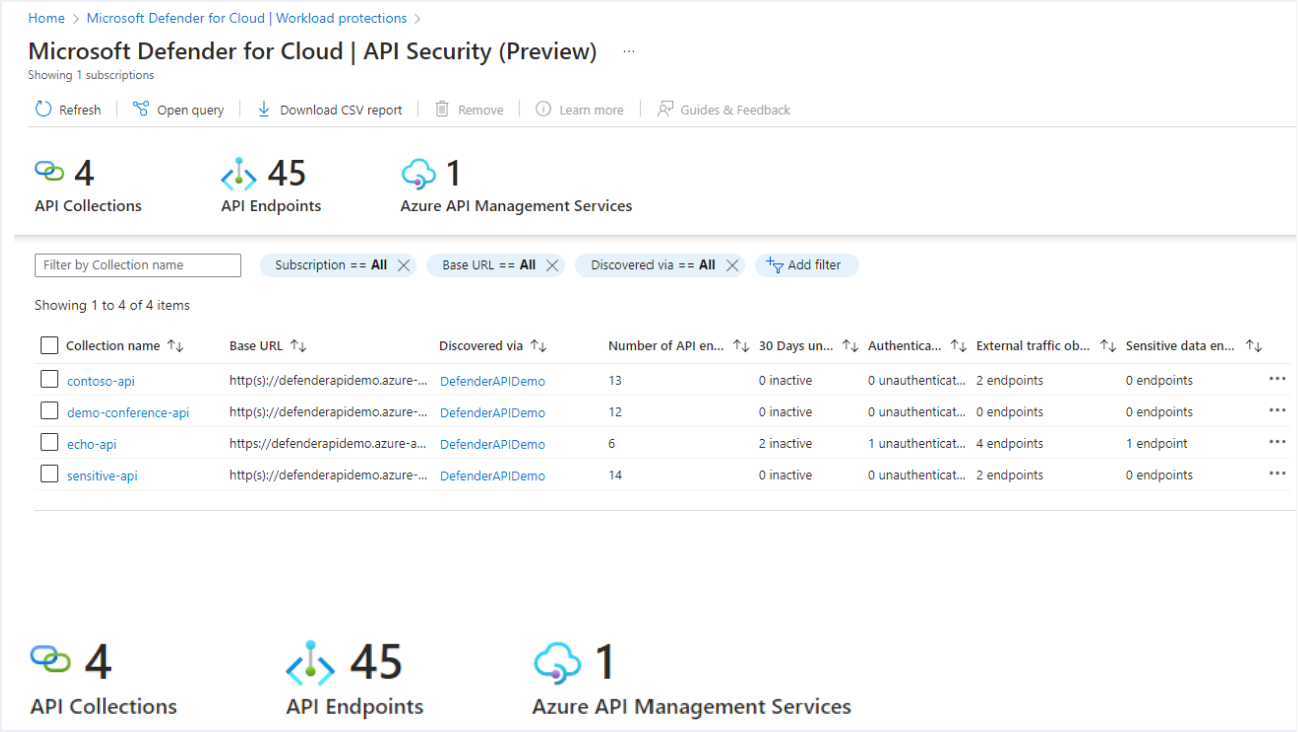Open the echo-api collection link
Viewport: 1298px width, 732px height.
point(92,445)
